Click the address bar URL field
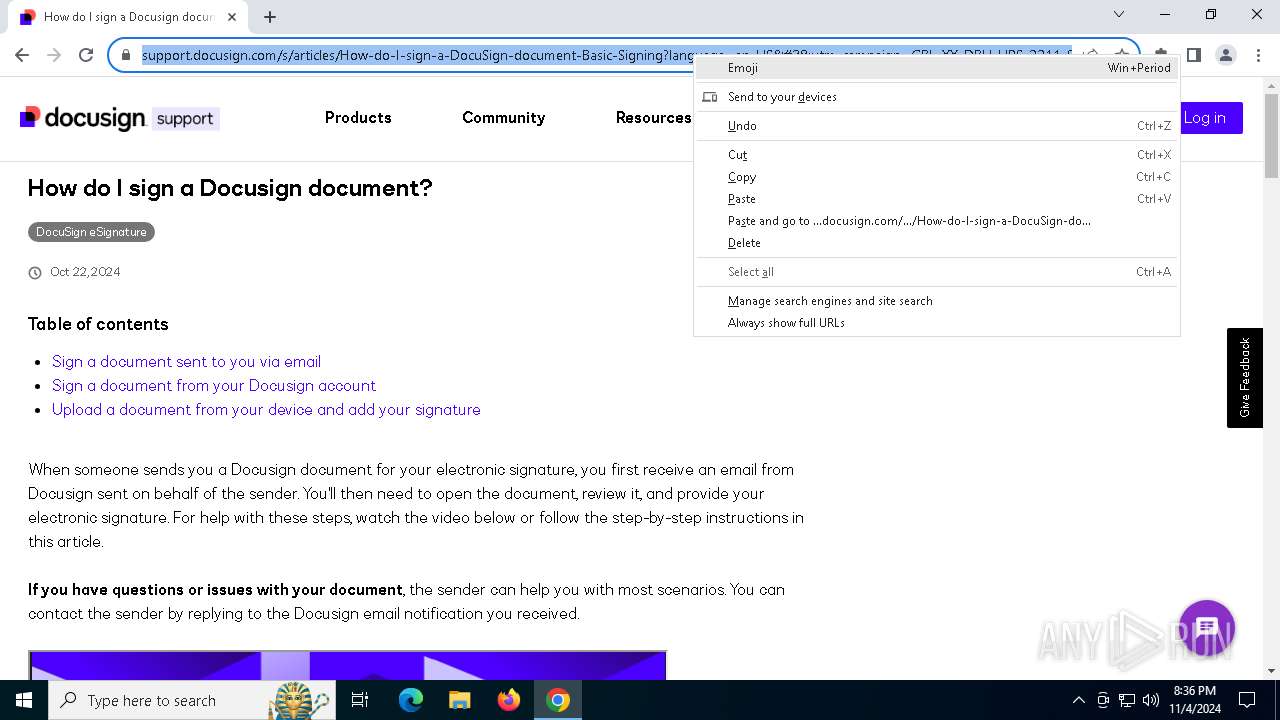This screenshot has width=1280, height=720. coord(605,55)
